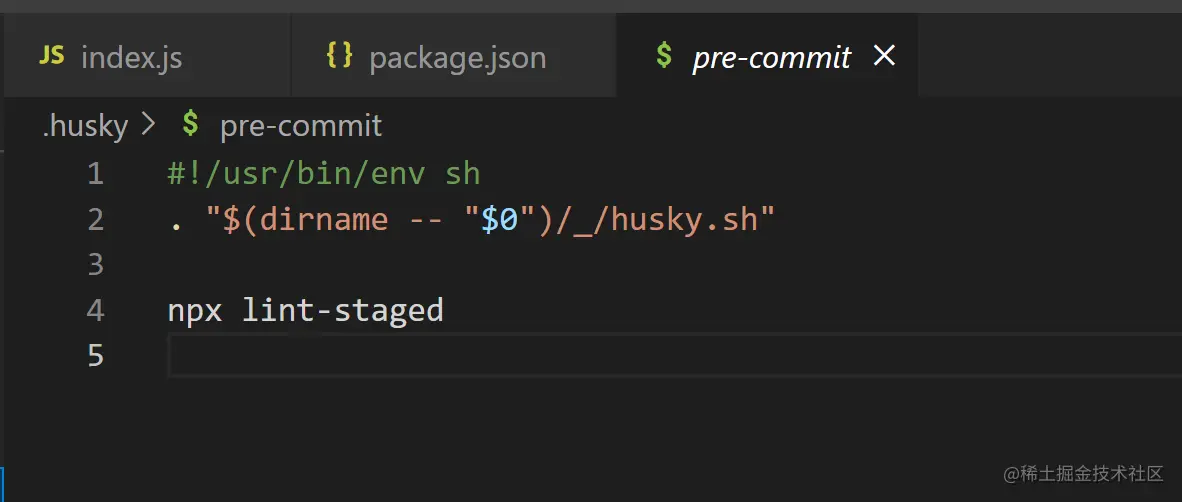Click the shell icon in the breadcrumb
The image size is (1182, 502).
click(190, 125)
